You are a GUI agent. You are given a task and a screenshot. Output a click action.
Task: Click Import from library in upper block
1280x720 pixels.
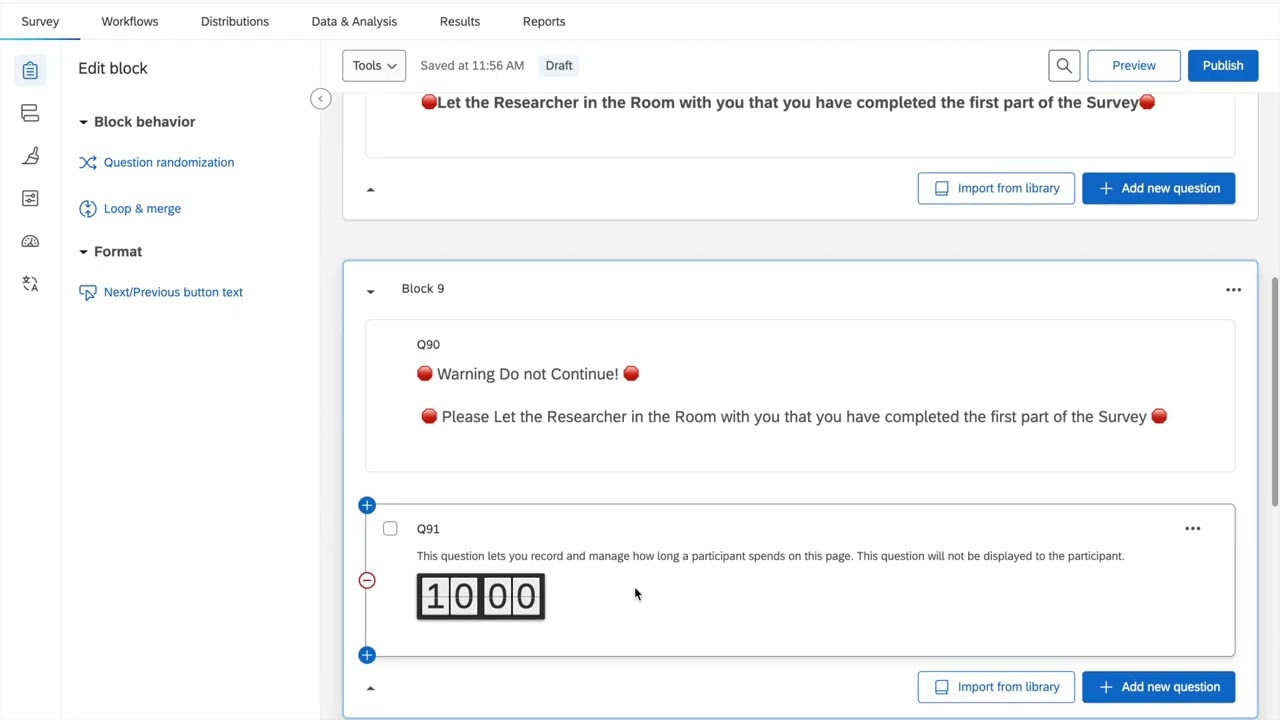point(996,188)
